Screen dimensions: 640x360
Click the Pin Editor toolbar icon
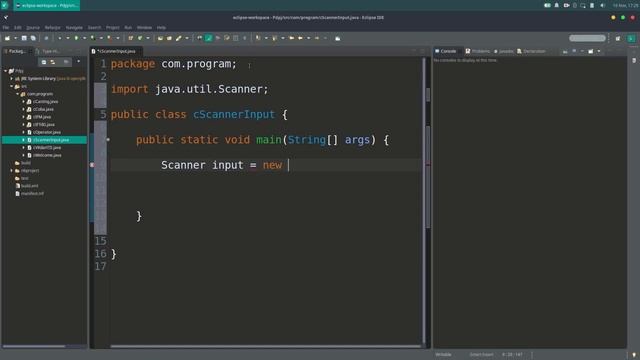[x=338, y=38]
